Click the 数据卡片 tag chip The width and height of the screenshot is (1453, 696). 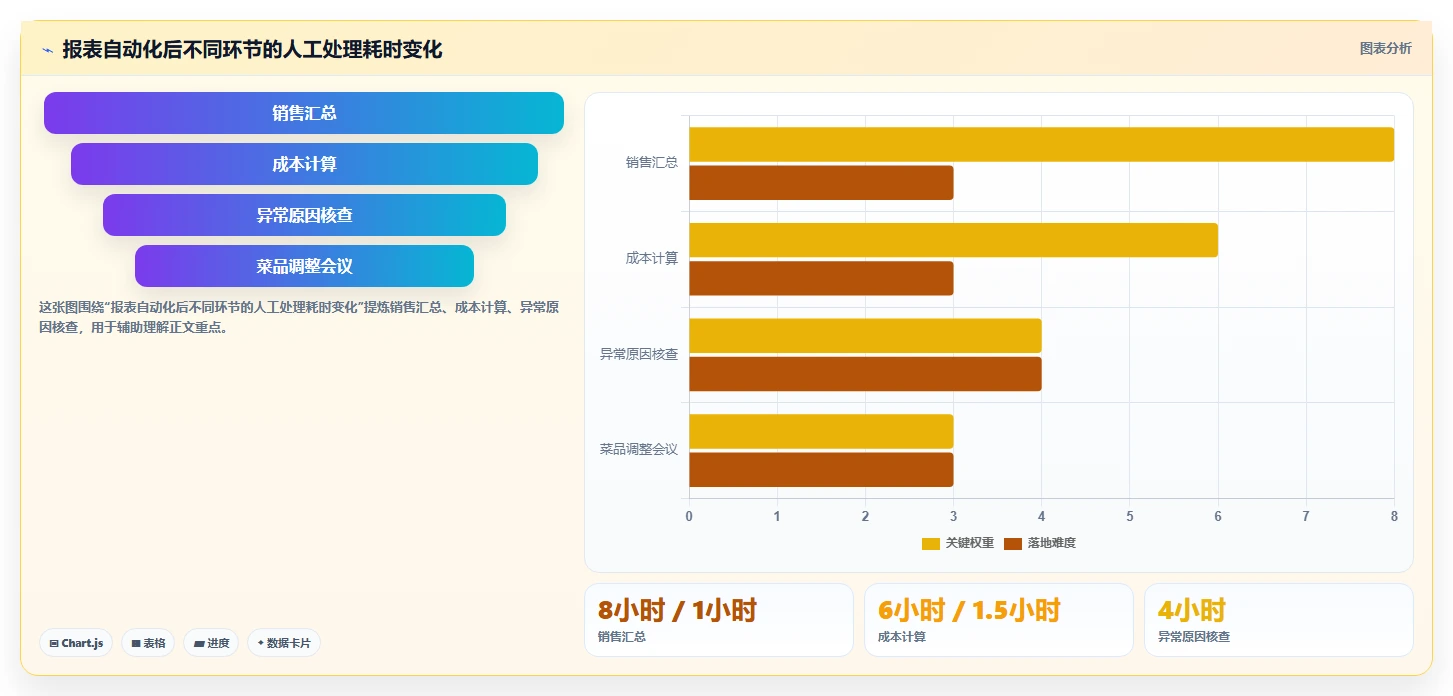coord(283,643)
